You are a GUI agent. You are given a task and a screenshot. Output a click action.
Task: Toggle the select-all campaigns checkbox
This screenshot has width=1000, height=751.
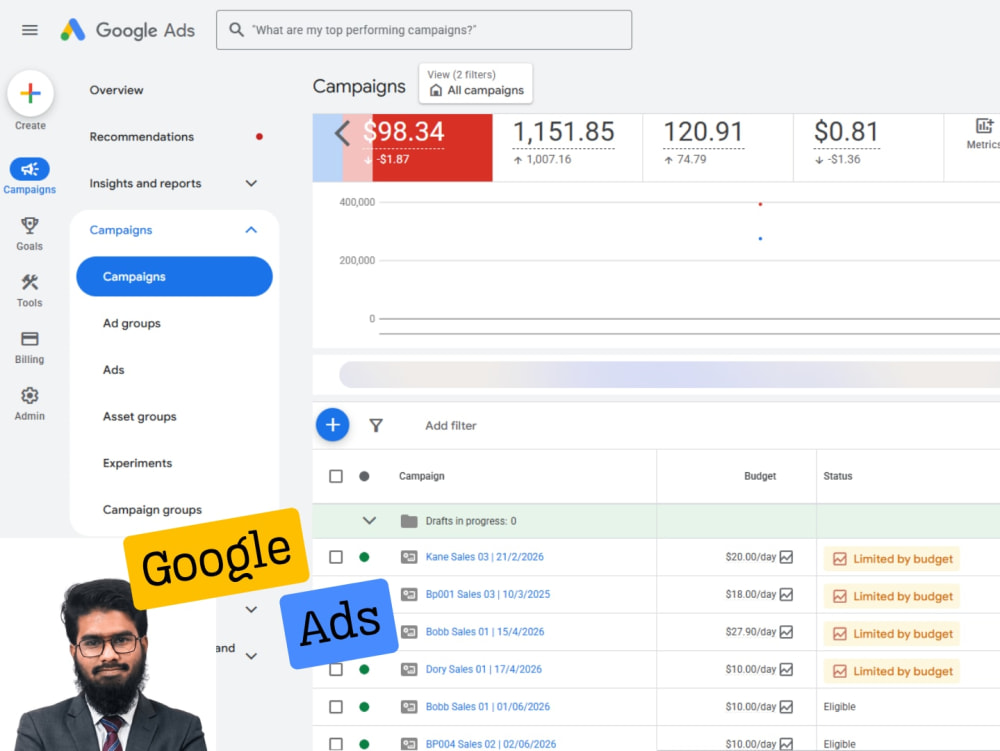coord(336,476)
